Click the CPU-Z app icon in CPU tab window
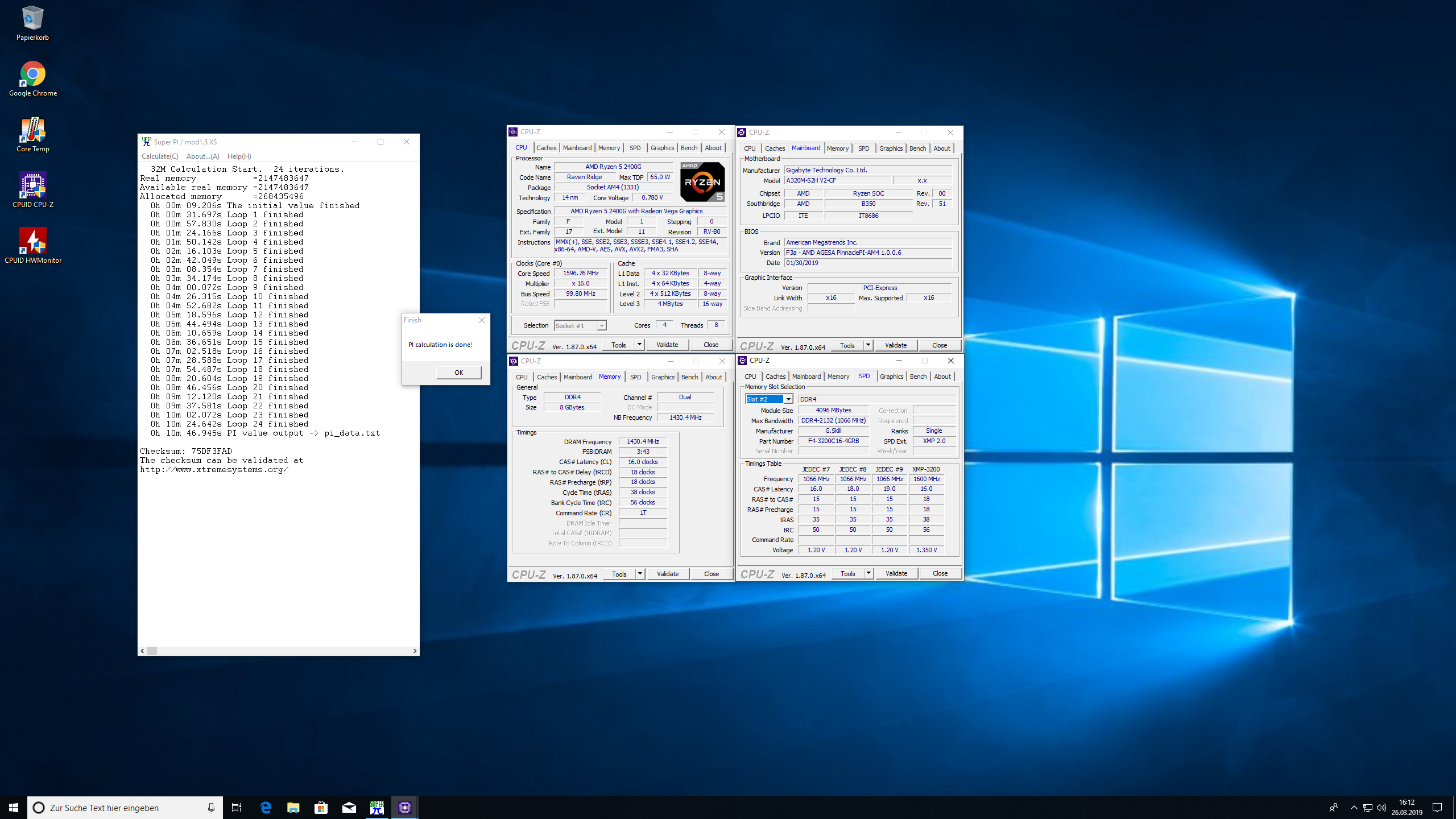Viewport: 1456px width, 819px height. tap(513, 132)
